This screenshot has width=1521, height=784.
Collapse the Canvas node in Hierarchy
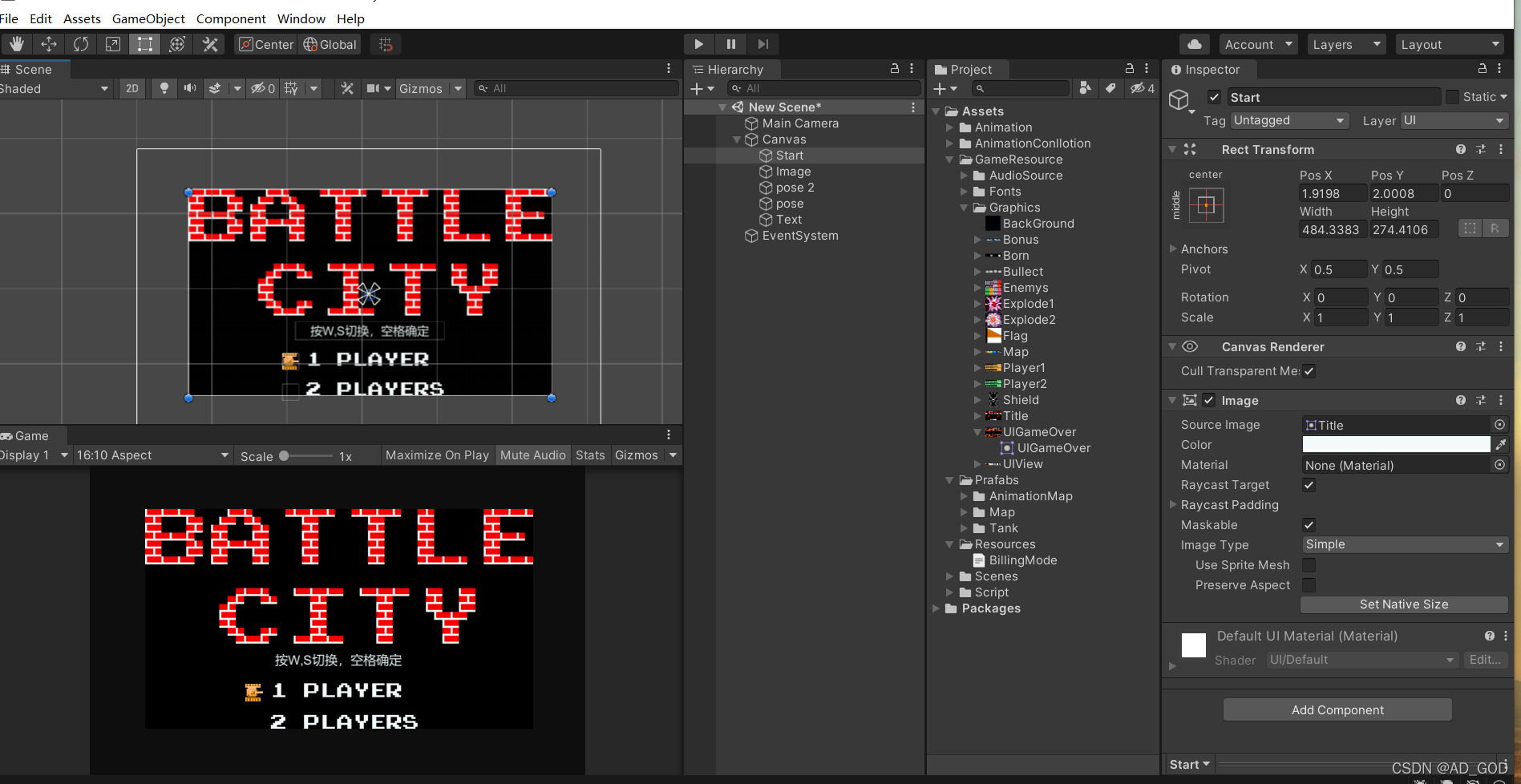[737, 139]
